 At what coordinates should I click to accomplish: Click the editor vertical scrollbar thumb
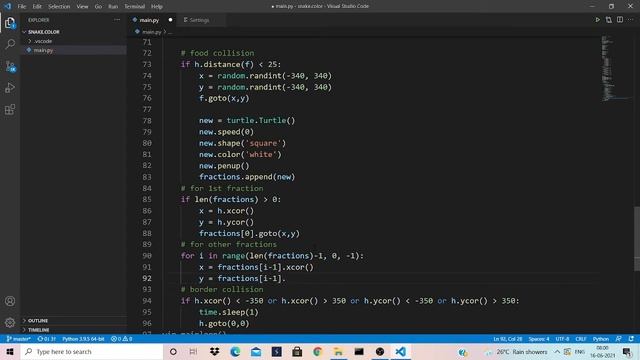(x=637, y=239)
